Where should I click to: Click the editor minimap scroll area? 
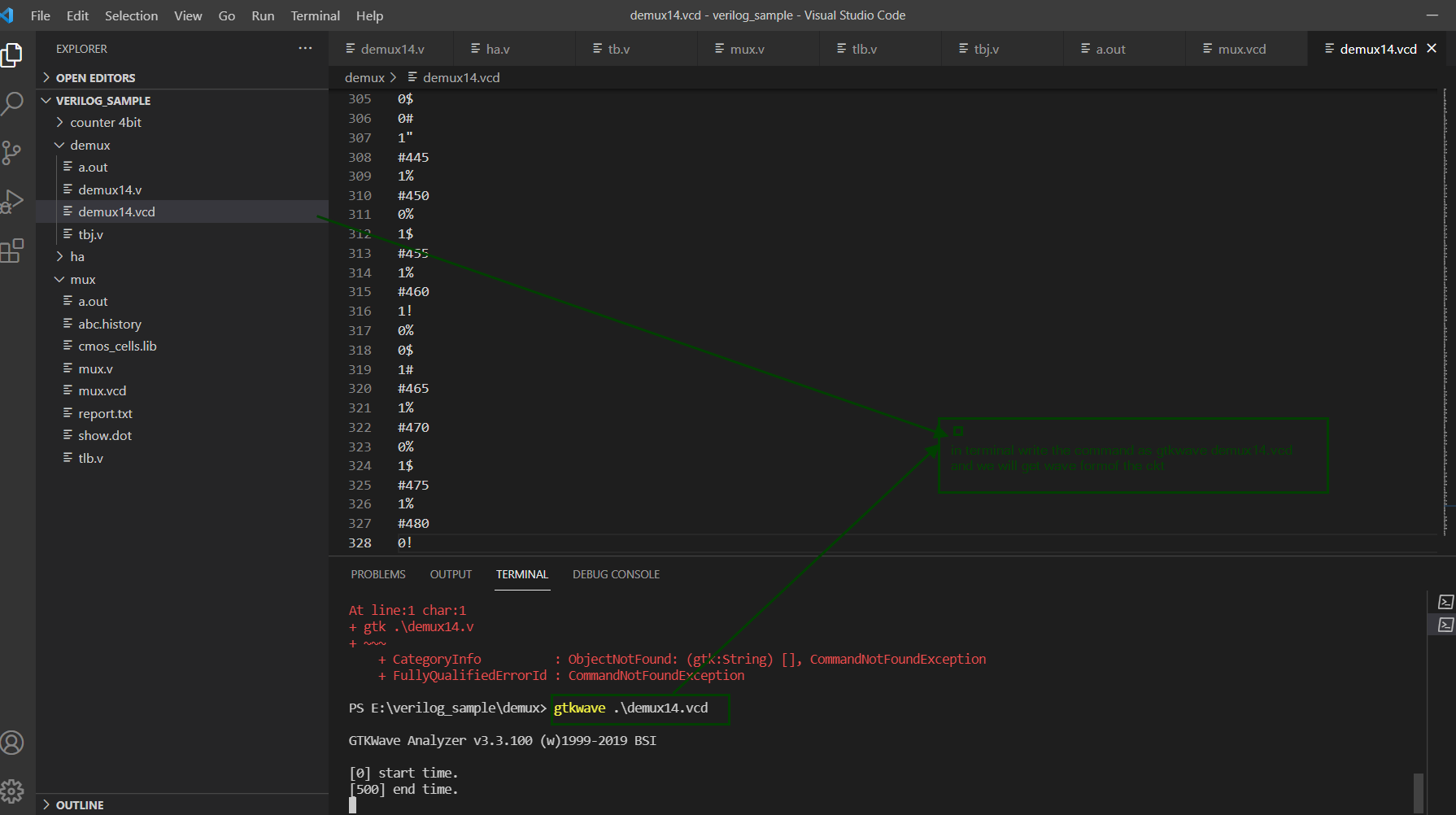click(1444, 312)
